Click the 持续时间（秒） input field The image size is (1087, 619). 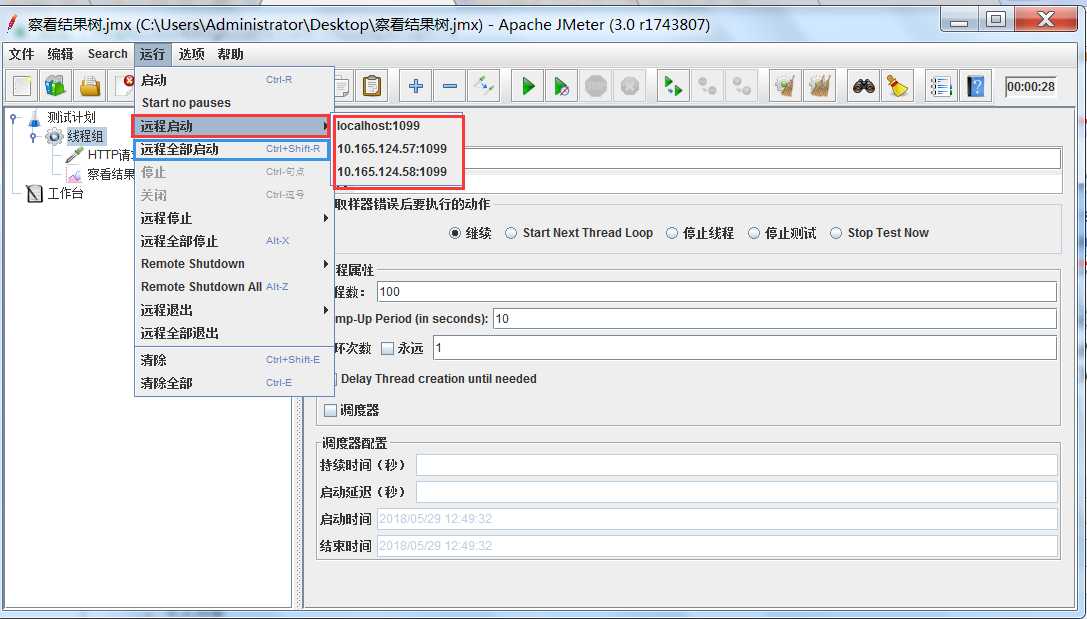736,465
